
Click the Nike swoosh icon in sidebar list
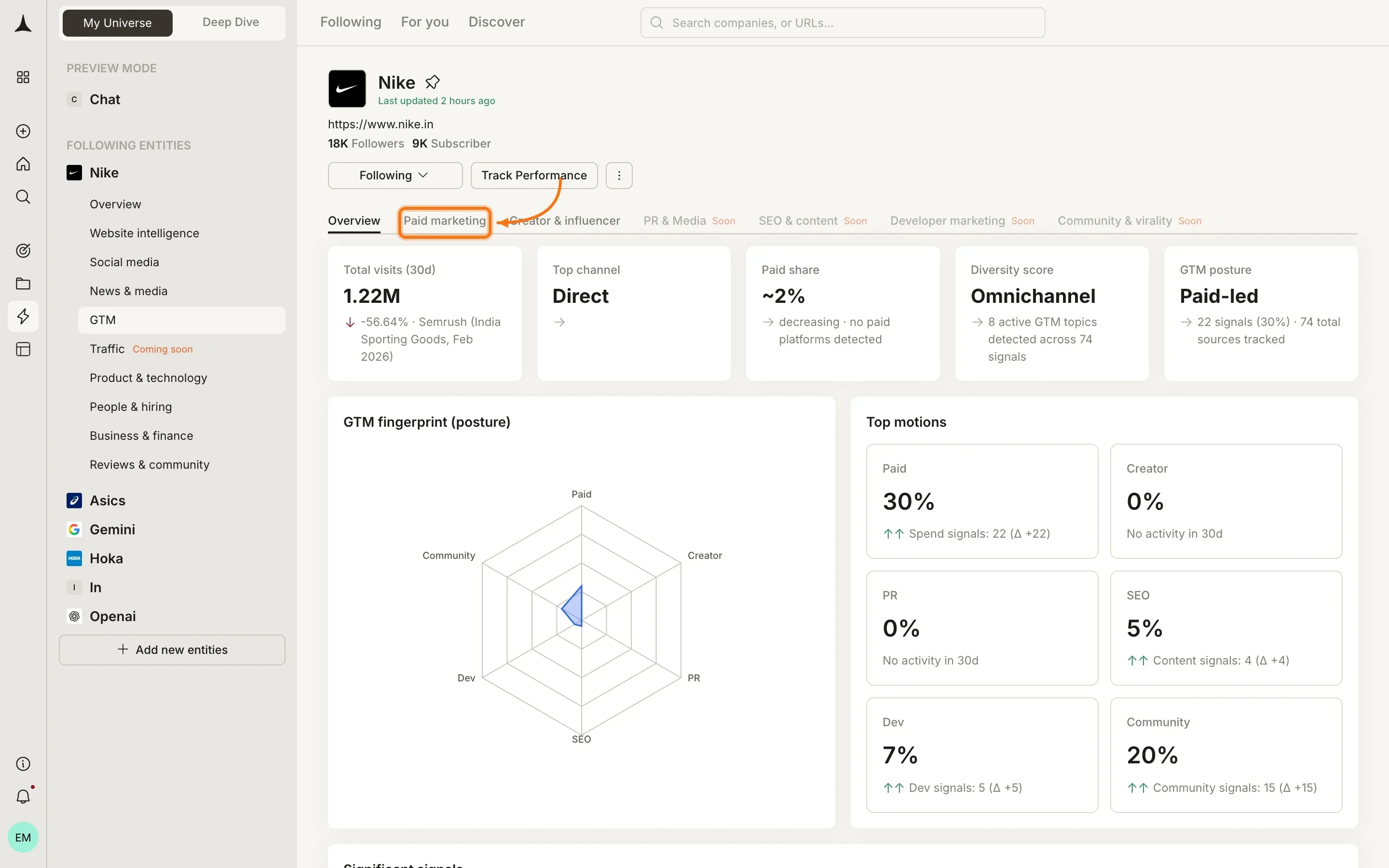coord(74,173)
